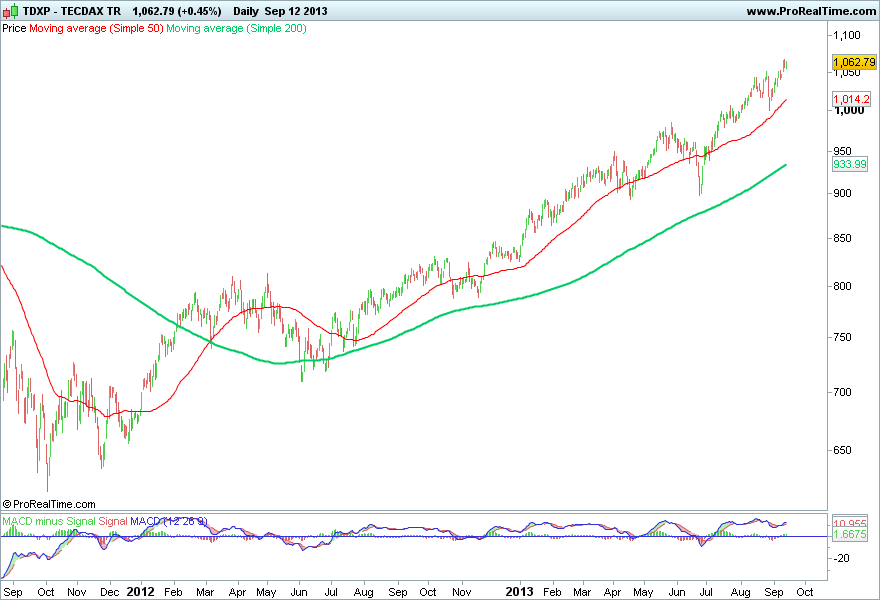
Task: Click the Price legend label
Action: (x=14, y=28)
